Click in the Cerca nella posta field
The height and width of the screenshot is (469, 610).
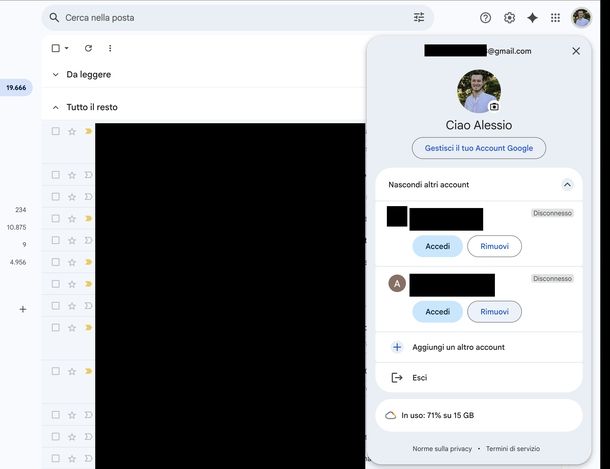pos(230,17)
